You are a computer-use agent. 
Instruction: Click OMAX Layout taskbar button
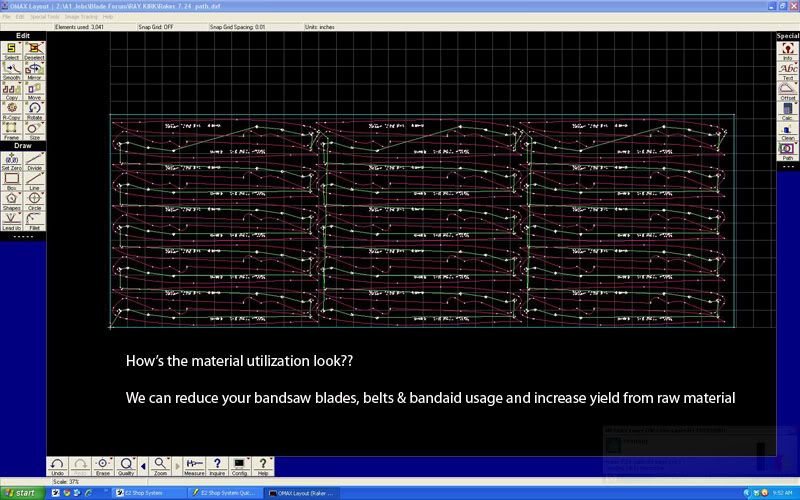pos(302,493)
